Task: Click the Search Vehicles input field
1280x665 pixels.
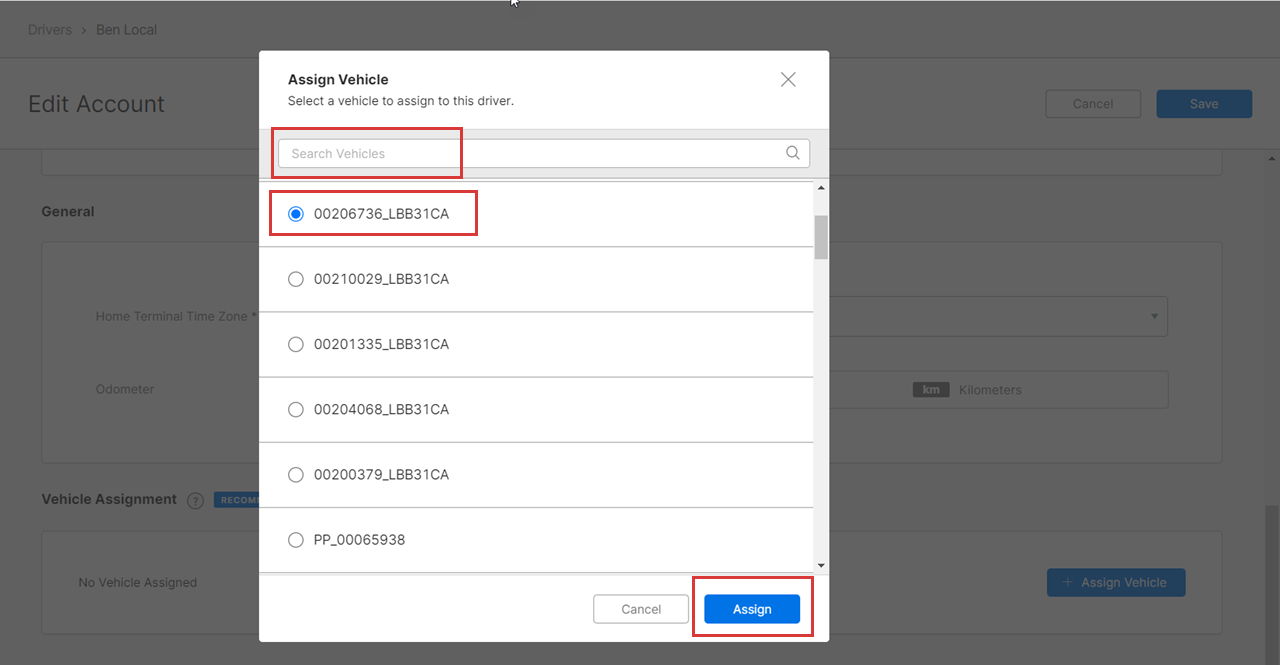Action: coord(530,153)
